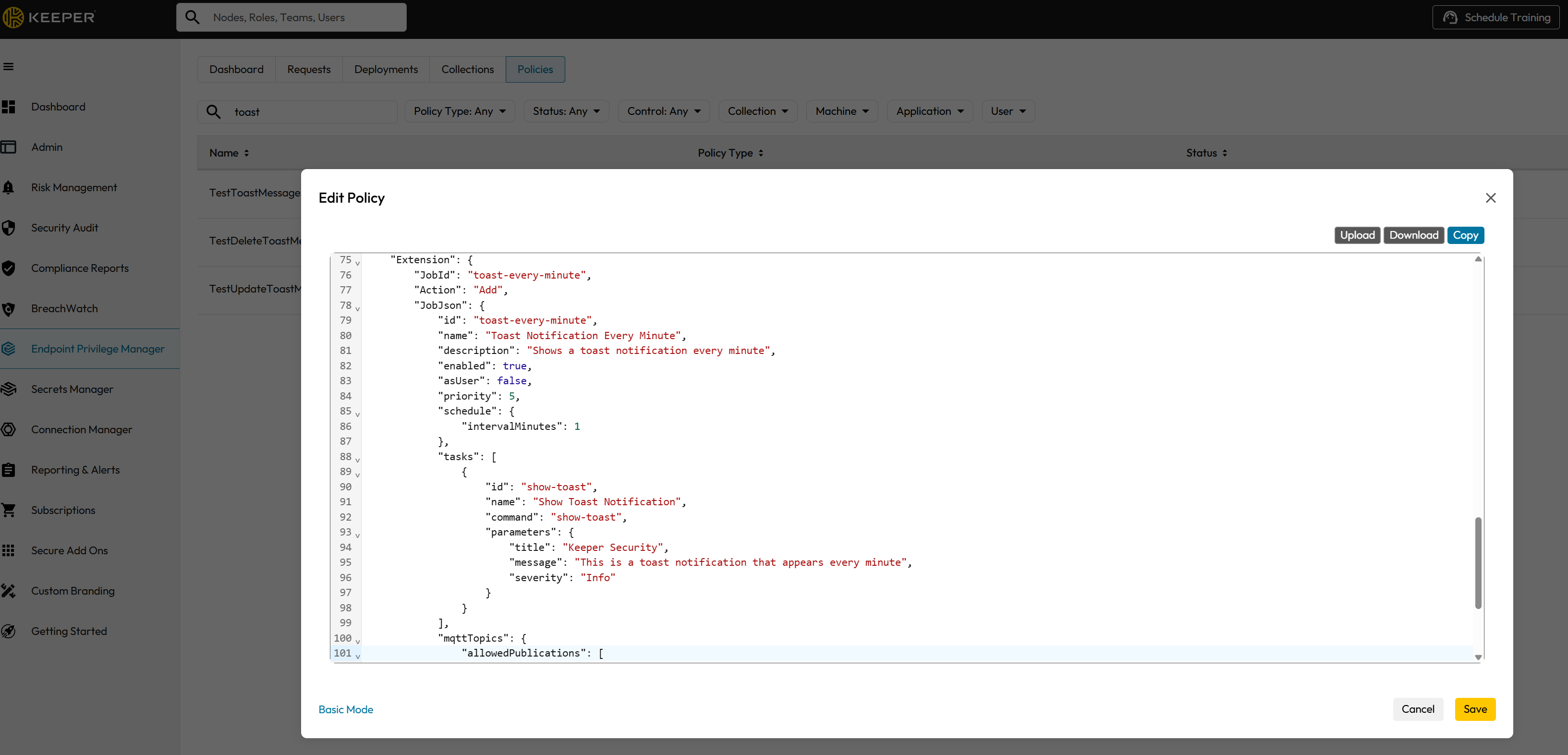
Task: Click the Copy button
Action: click(x=1465, y=235)
